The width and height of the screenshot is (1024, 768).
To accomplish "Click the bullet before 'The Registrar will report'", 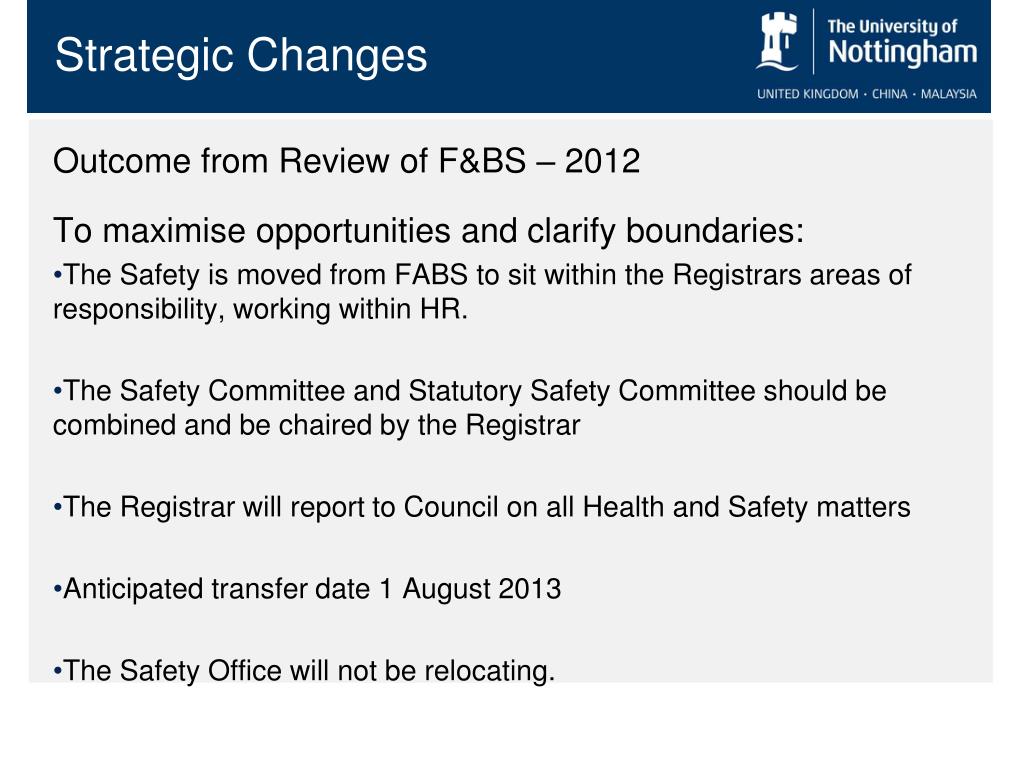I will click(57, 507).
